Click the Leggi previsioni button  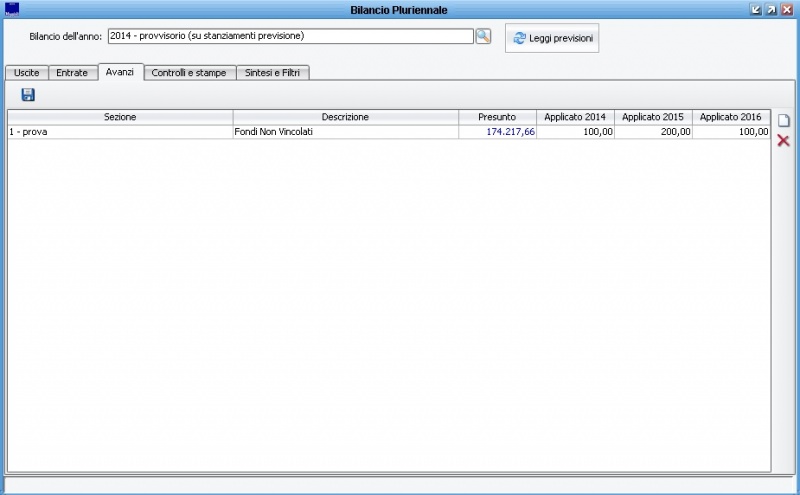(x=552, y=38)
